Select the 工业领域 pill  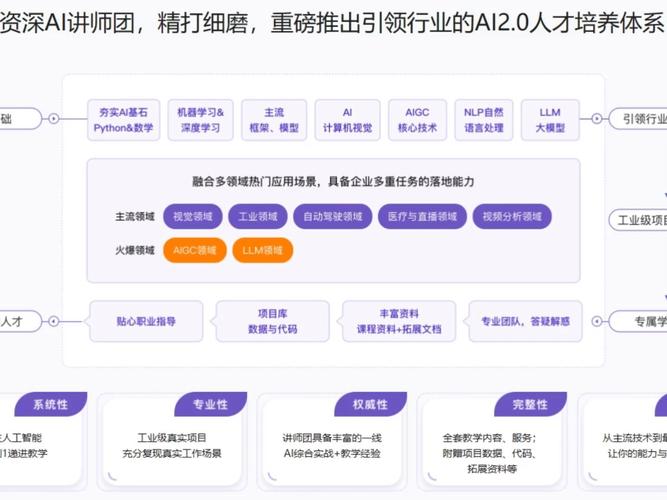point(258,217)
